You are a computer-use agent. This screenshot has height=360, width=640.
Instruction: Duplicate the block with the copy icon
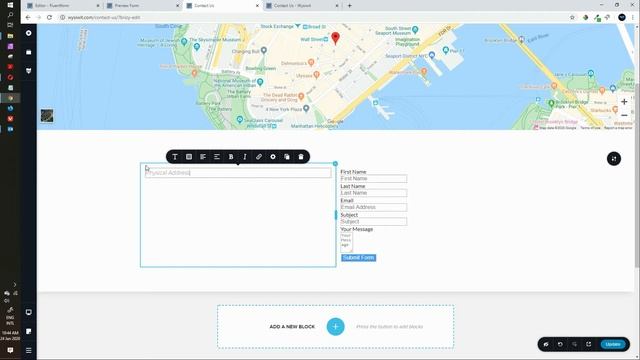(x=287, y=157)
